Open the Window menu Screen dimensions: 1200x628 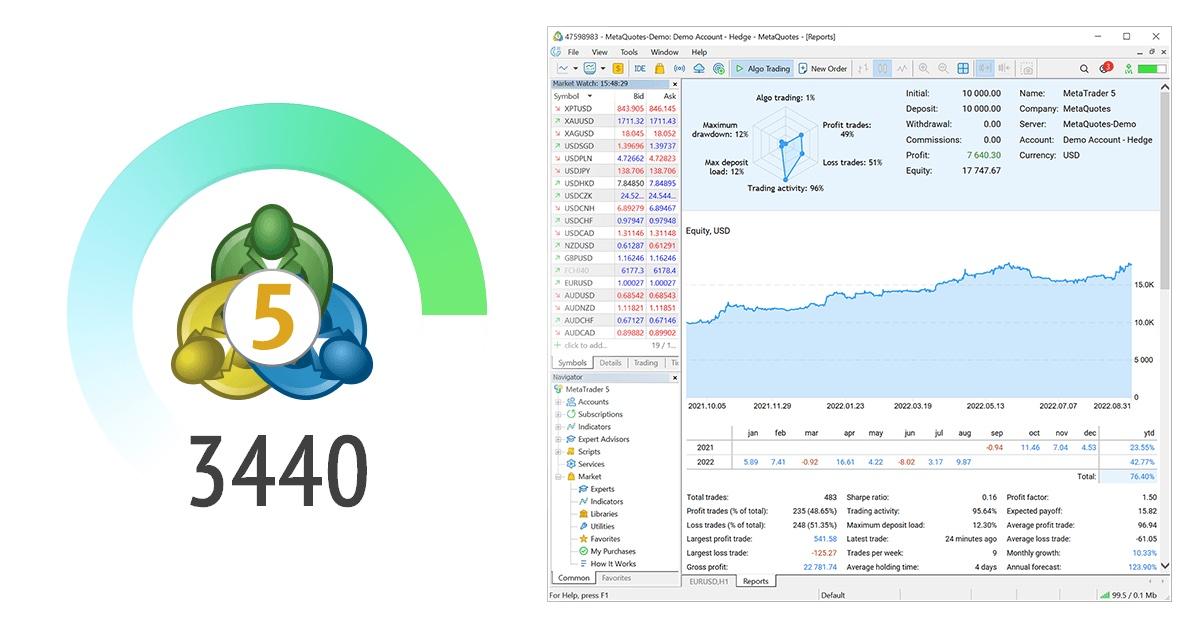click(664, 52)
